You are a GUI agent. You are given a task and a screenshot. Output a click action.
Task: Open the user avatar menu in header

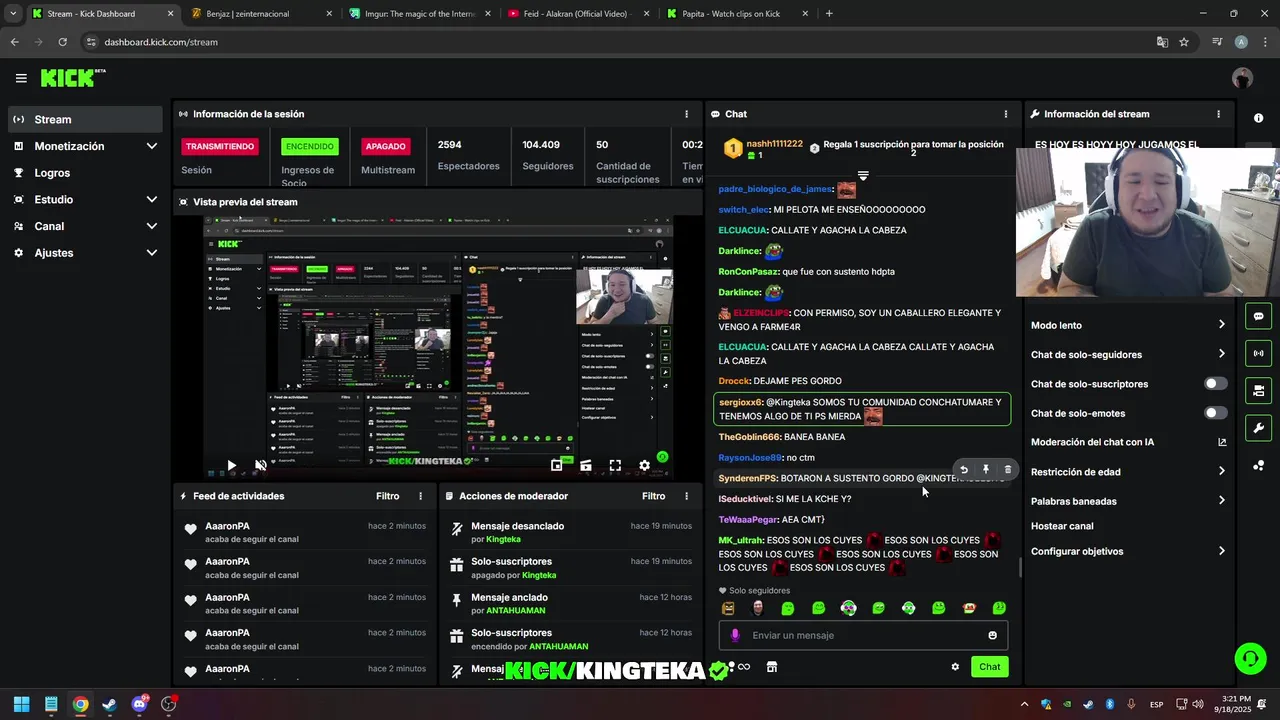pyautogui.click(x=1242, y=78)
